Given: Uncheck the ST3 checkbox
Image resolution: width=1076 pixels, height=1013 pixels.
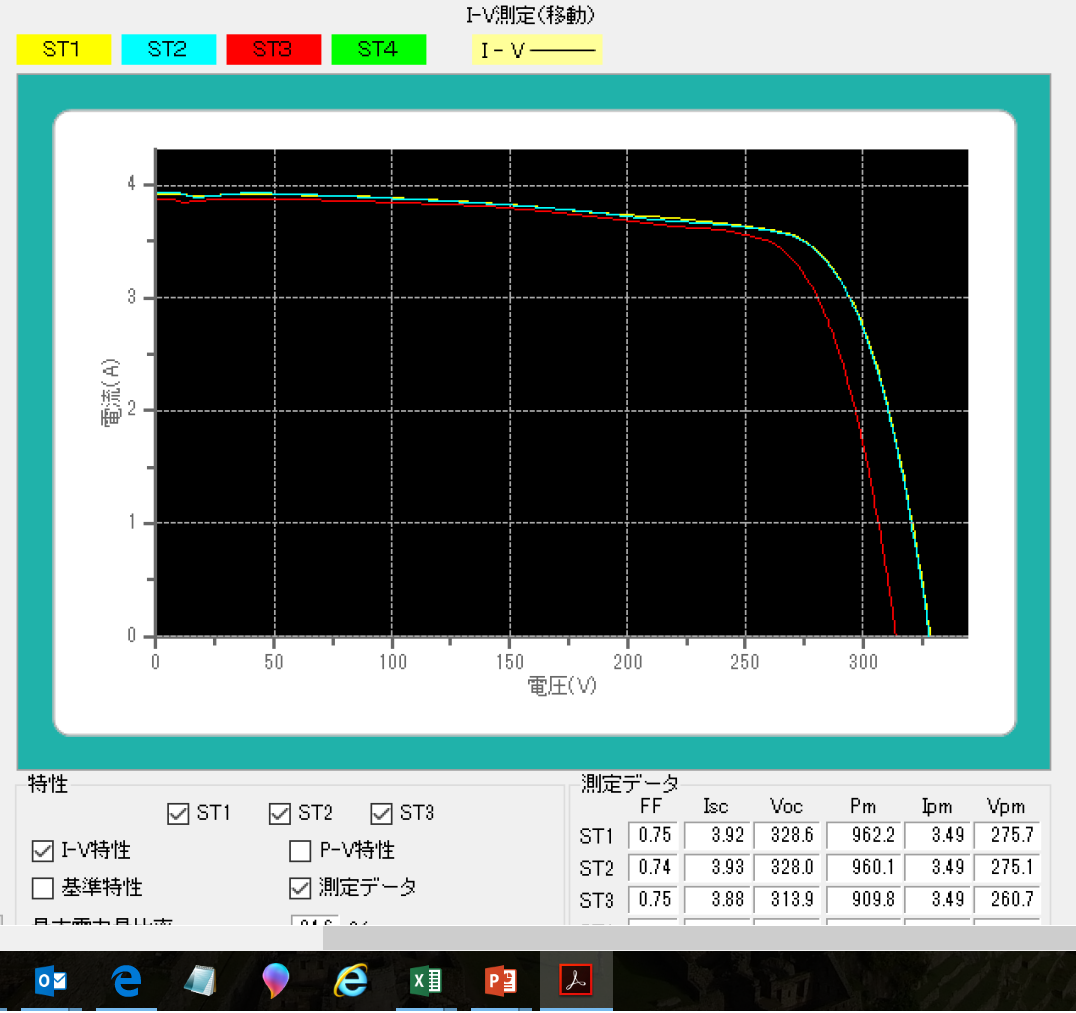Looking at the screenshot, I should [382, 813].
